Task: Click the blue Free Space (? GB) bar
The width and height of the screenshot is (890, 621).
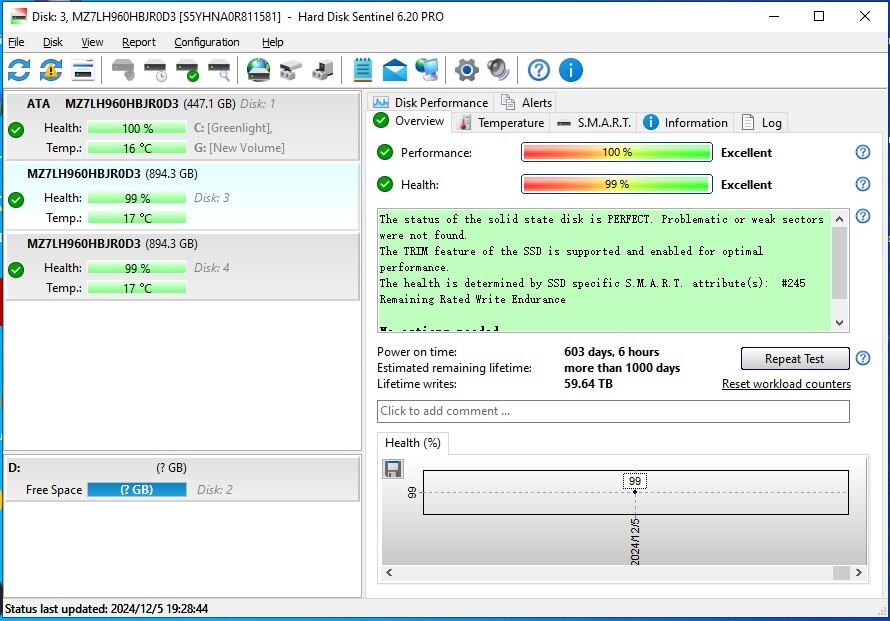Action: [137, 489]
